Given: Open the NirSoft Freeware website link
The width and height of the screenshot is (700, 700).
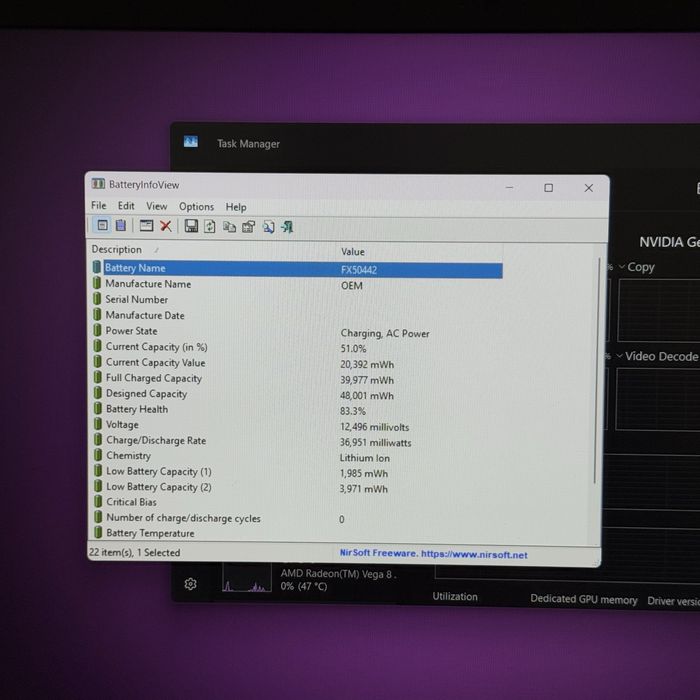Looking at the screenshot, I should [433, 554].
